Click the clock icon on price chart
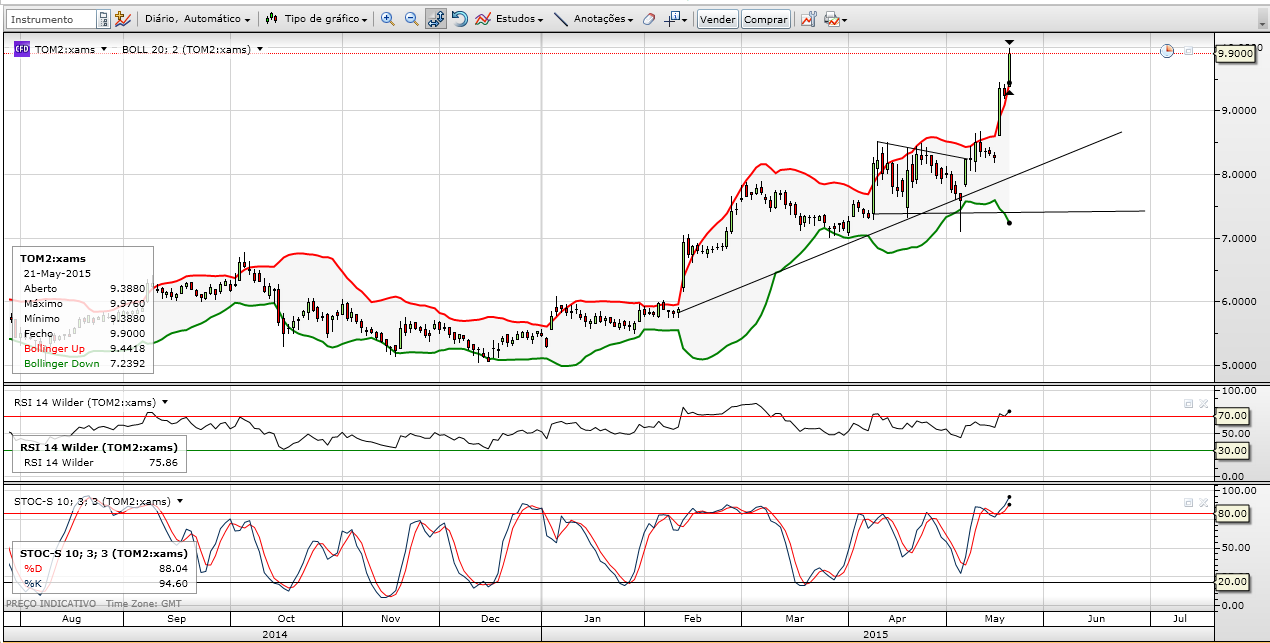Screen dimensions: 1270x643 point(1167,51)
